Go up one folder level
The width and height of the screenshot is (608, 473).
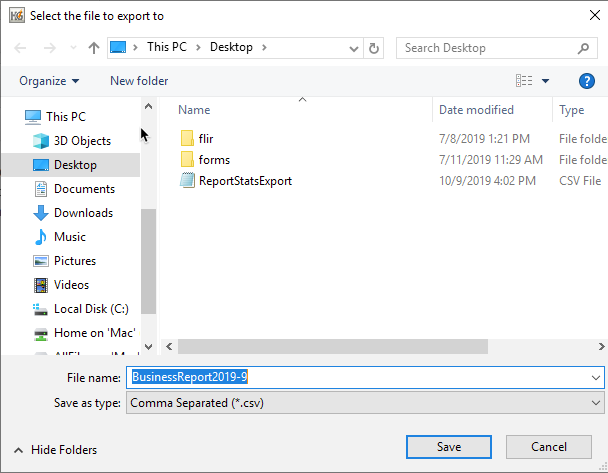pyautogui.click(x=93, y=48)
